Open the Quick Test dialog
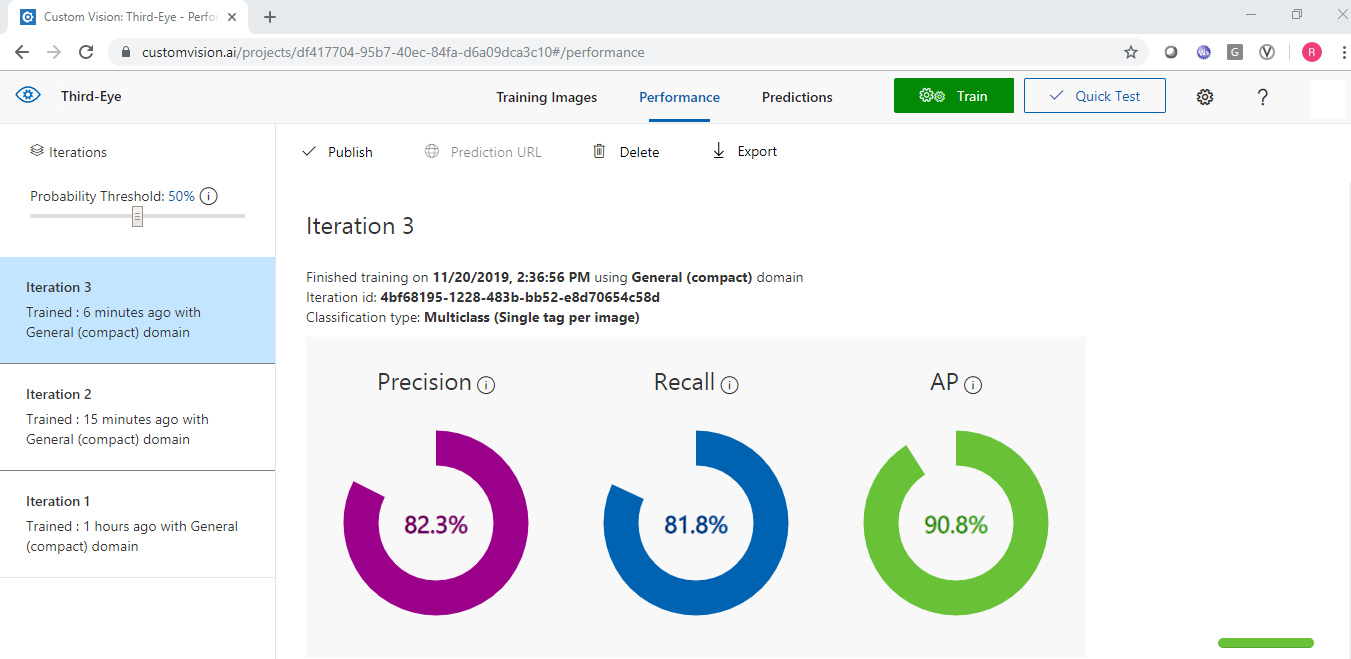The width and height of the screenshot is (1351, 659). point(1094,96)
